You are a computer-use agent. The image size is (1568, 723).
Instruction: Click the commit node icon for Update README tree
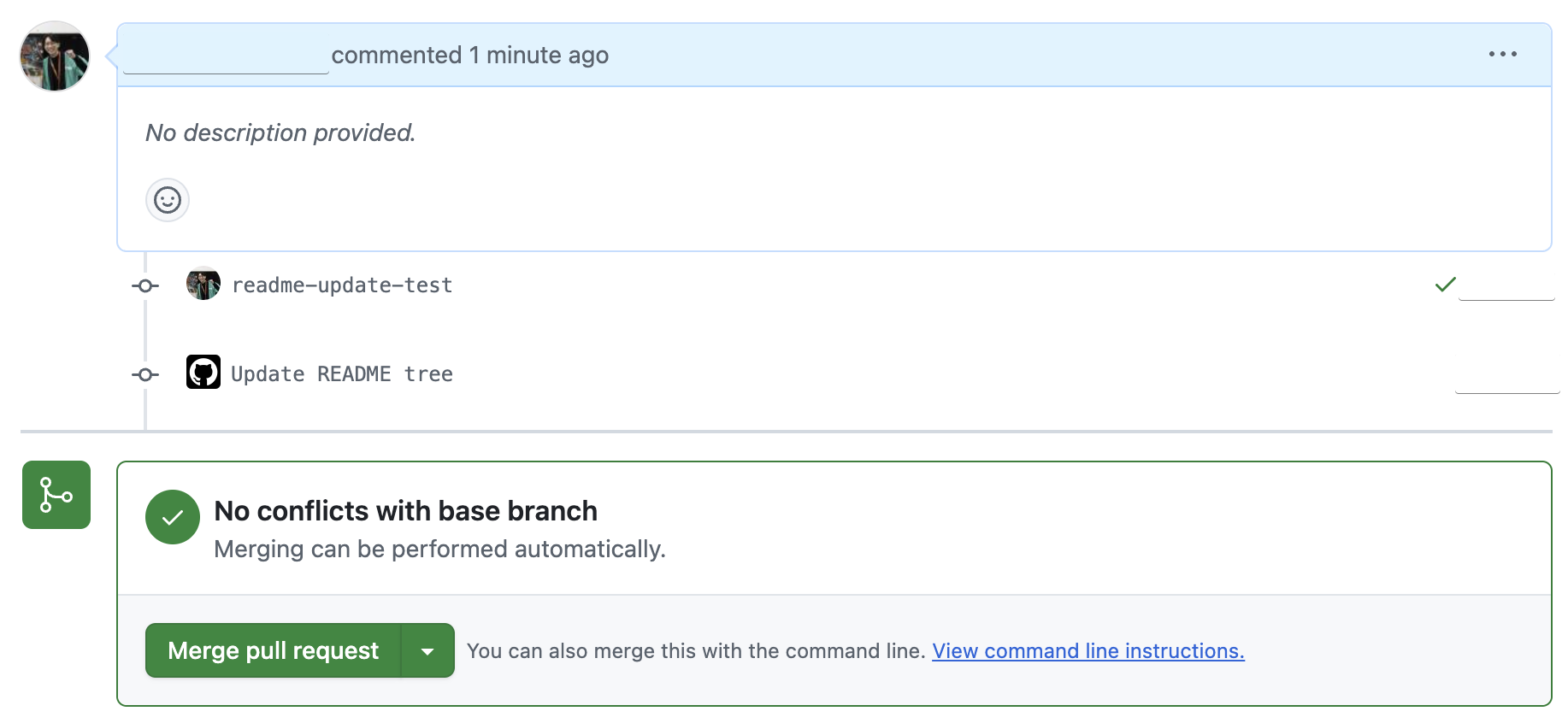145,375
